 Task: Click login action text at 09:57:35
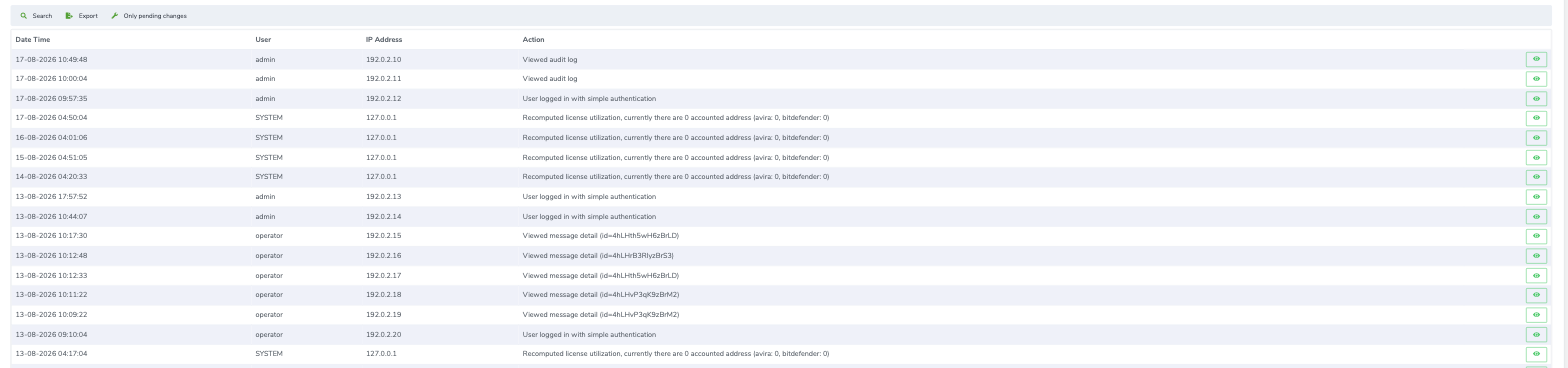[x=589, y=99]
